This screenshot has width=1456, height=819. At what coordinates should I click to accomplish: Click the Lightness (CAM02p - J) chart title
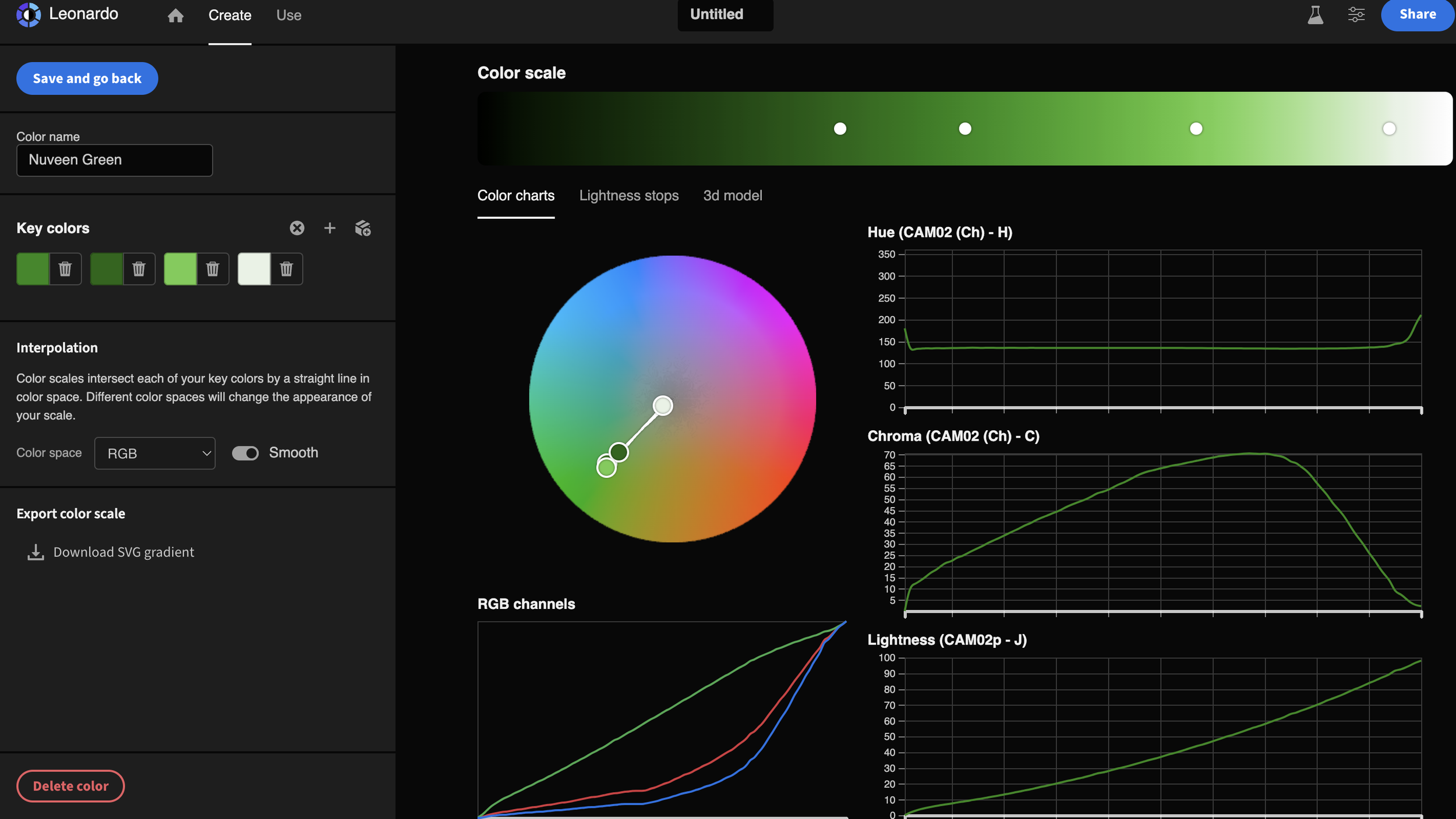pos(947,640)
